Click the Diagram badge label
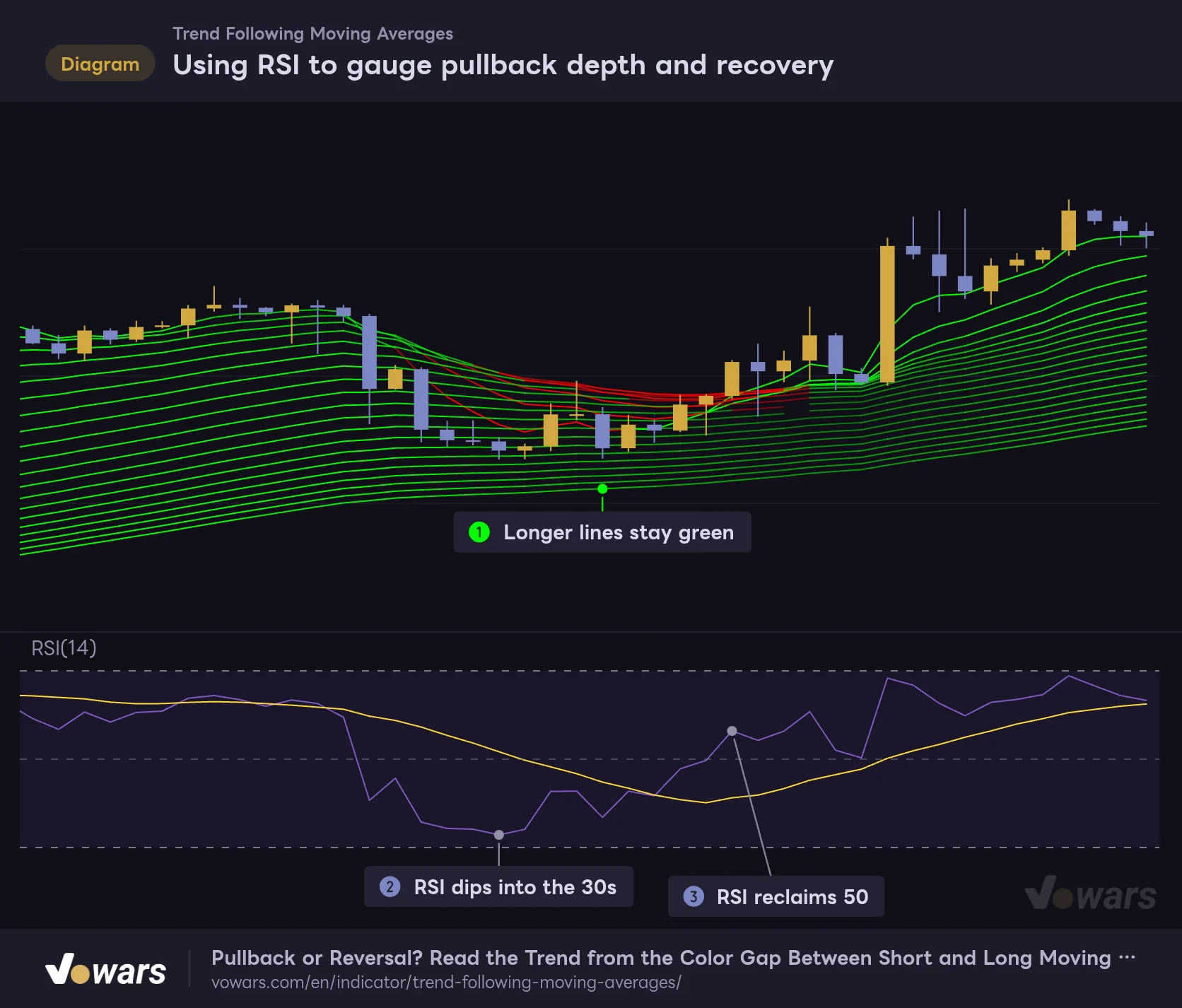Image resolution: width=1182 pixels, height=1008 pixels. pyautogui.click(x=100, y=64)
